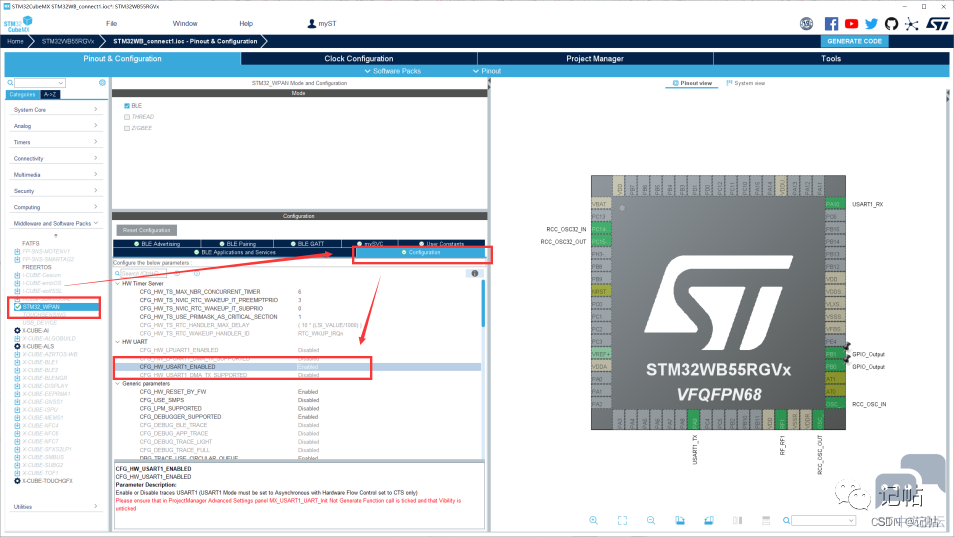This screenshot has width=954, height=537.
Task: Expand the Multimedia category
Action: click(55, 175)
